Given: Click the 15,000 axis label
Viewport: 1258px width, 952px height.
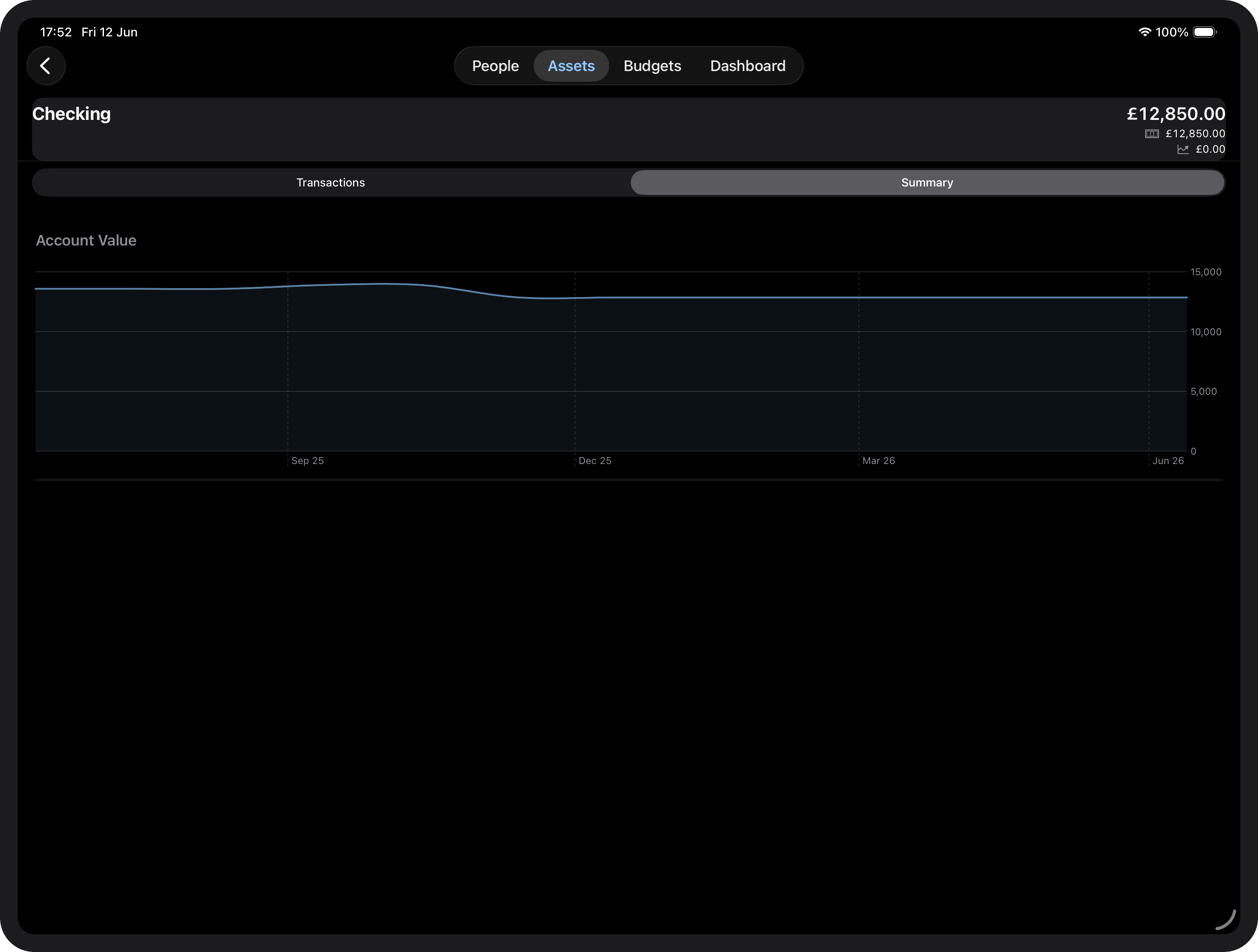Looking at the screenshot, I should point(1206,272).
